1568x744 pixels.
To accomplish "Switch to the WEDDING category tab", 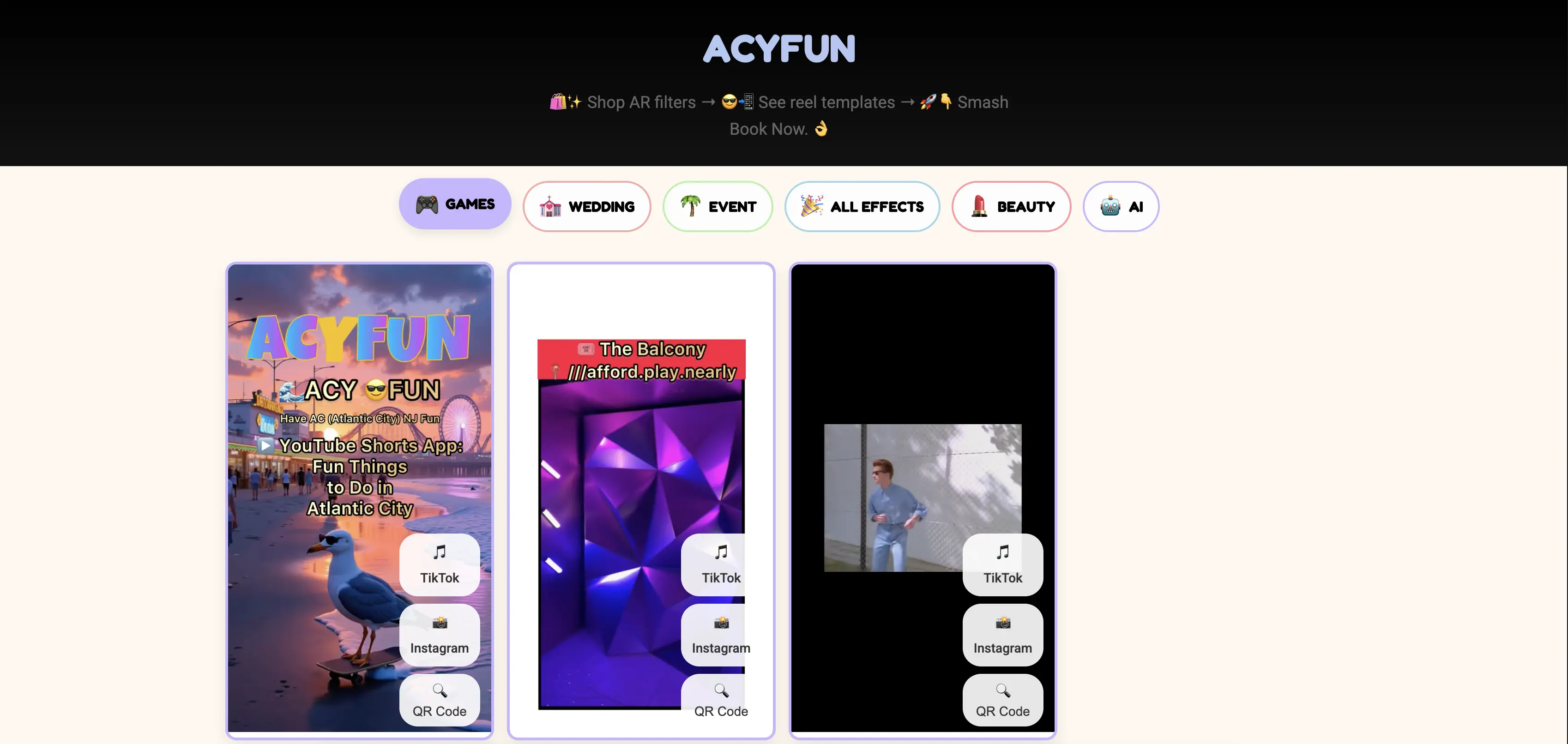I will 587,207.
